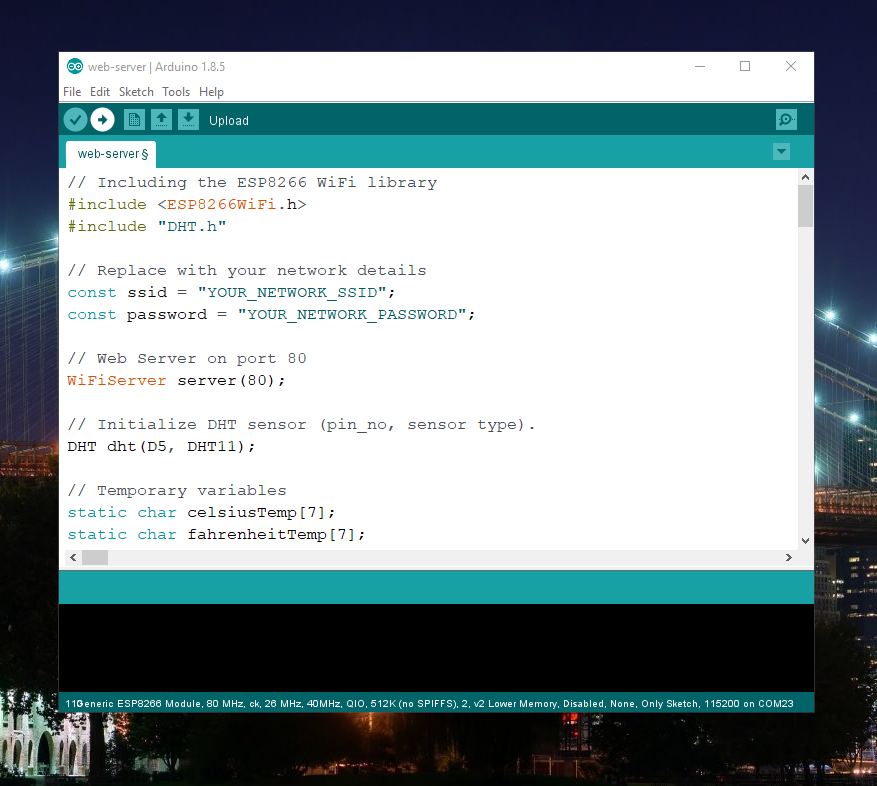Create a new sketch via toolbar icon
Image resolution: width=877 pixels, height=786 pixels.
click(134, 120)
